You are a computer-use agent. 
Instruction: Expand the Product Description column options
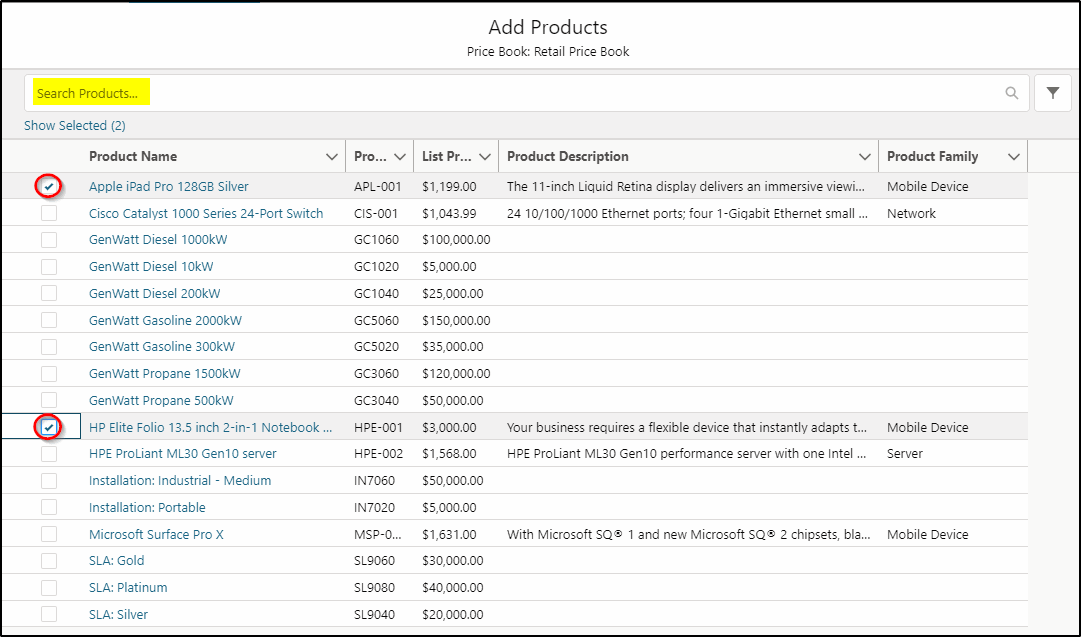[x=864, y=156]
